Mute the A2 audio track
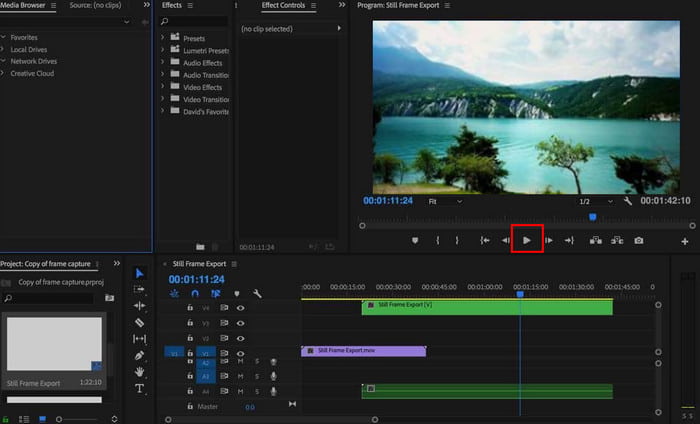This screenshot has height=424, width=700. [240, 362]
